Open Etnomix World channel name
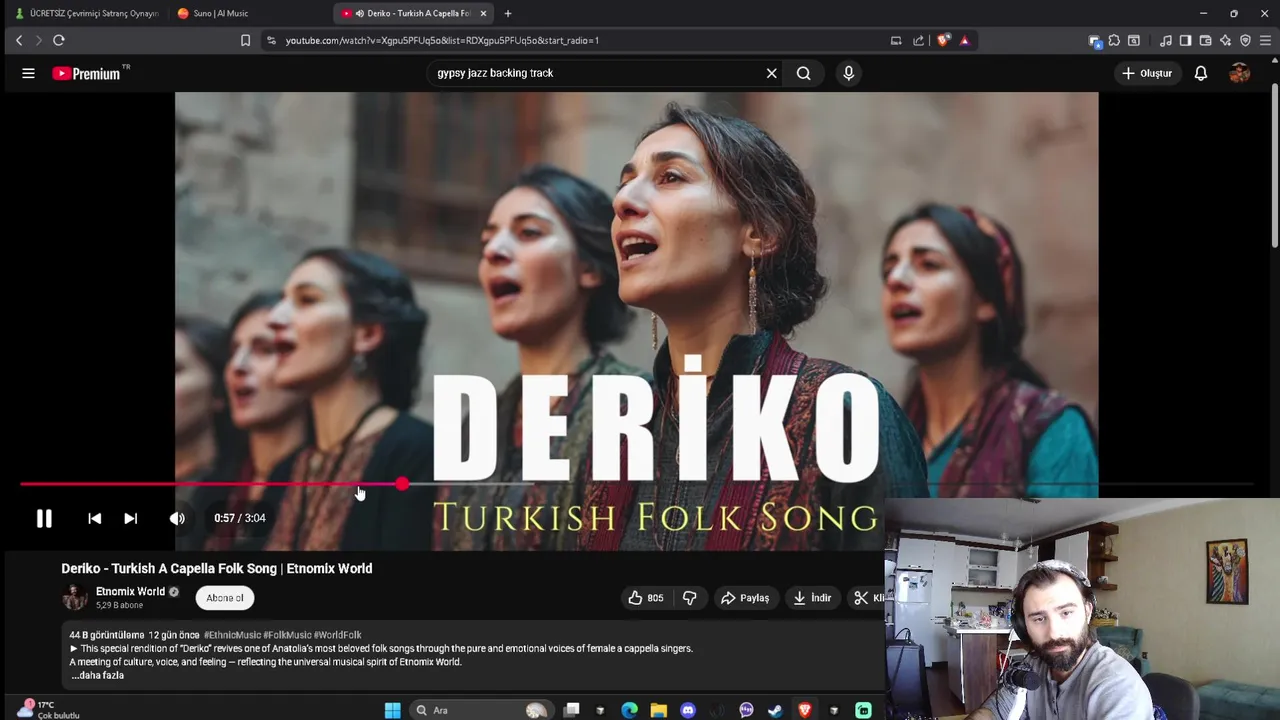Screen dimensions: 1280x720 point(130,591)
